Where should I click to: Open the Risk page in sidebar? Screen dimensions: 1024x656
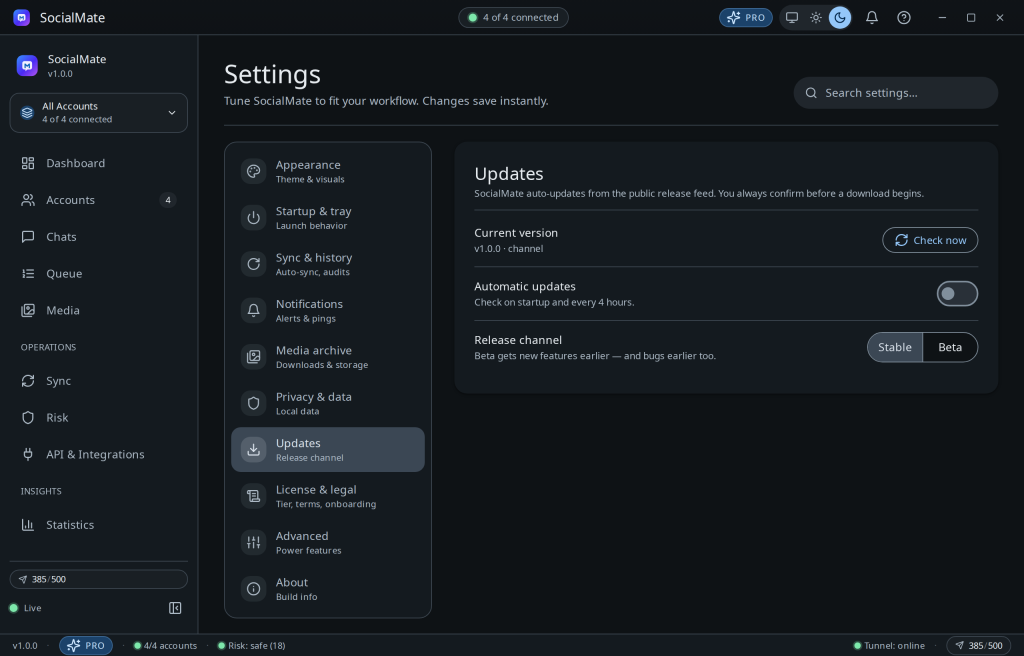point(99,418)
